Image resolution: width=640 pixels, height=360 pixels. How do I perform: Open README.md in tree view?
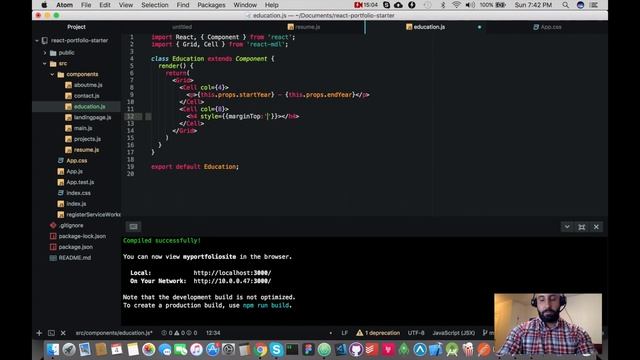tap(75, 258)
